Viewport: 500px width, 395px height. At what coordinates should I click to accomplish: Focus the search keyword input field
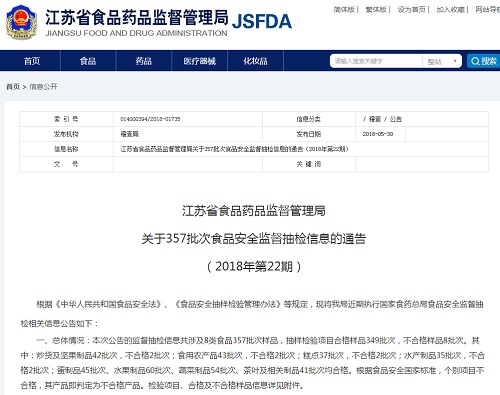[376, 61]
